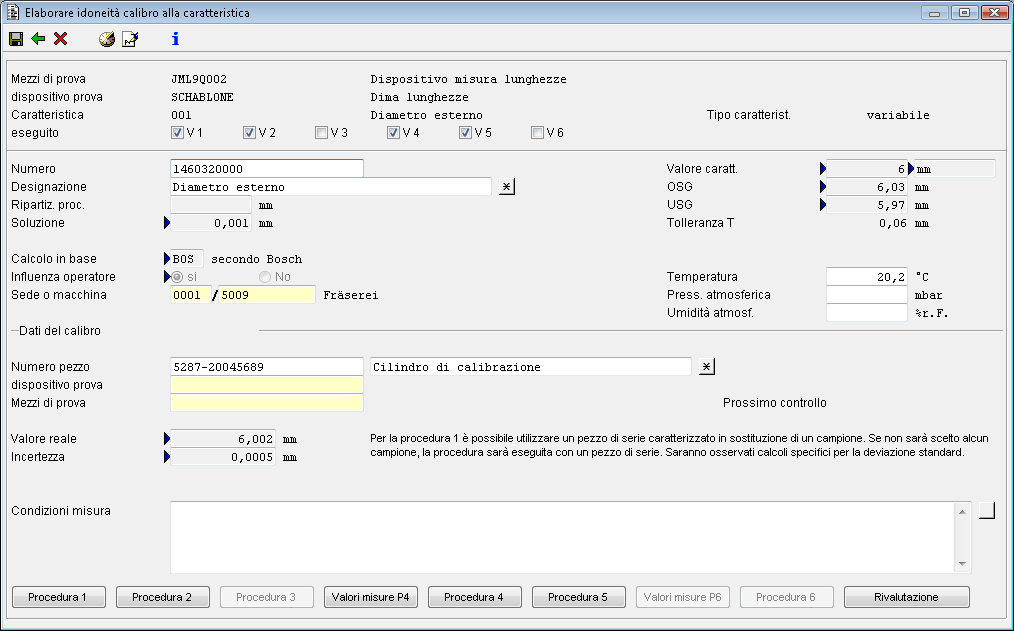
Task: Select the OSG value field
Action: point(867,187)
